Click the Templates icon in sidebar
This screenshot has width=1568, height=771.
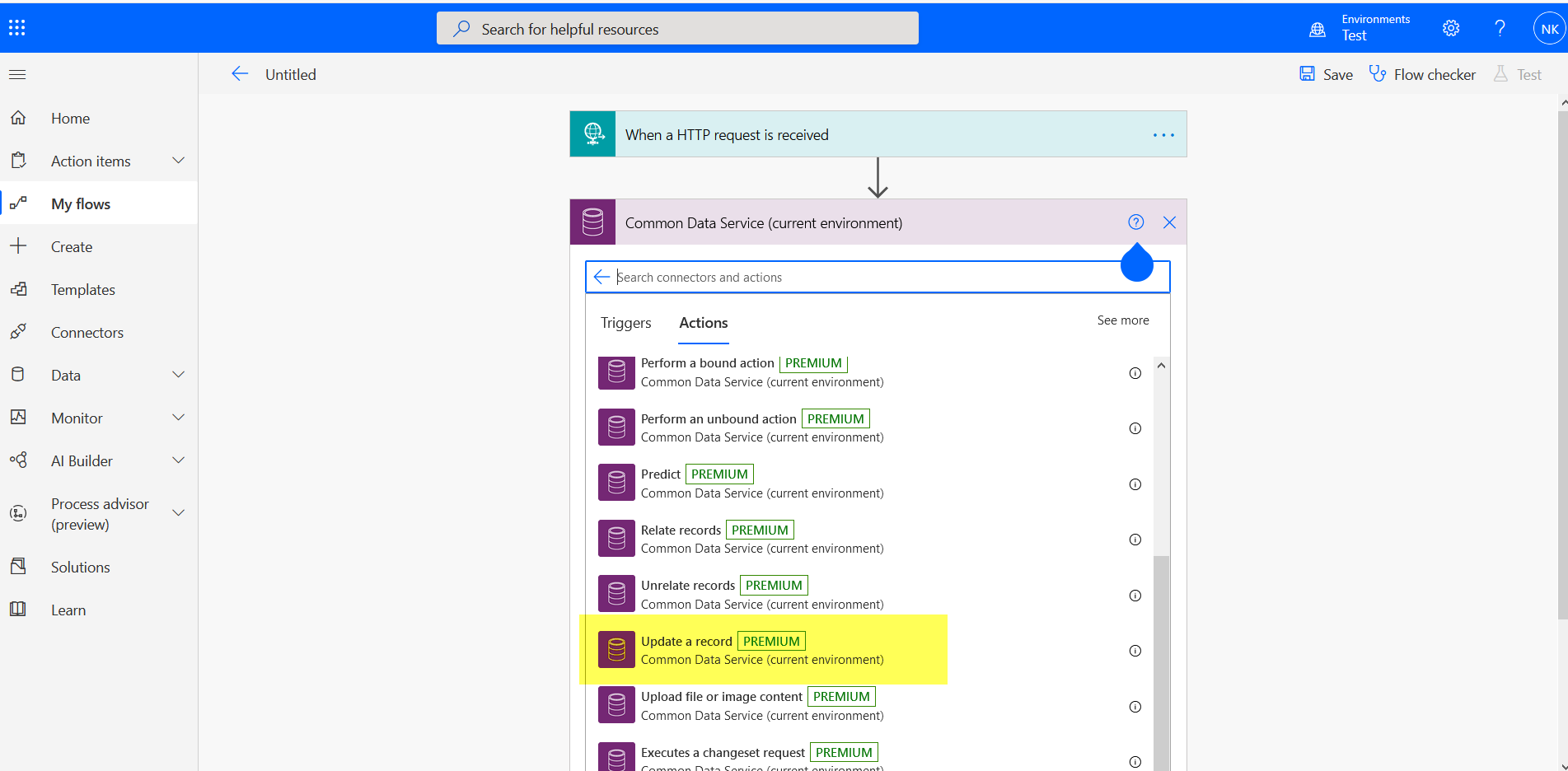pos(18,289)
